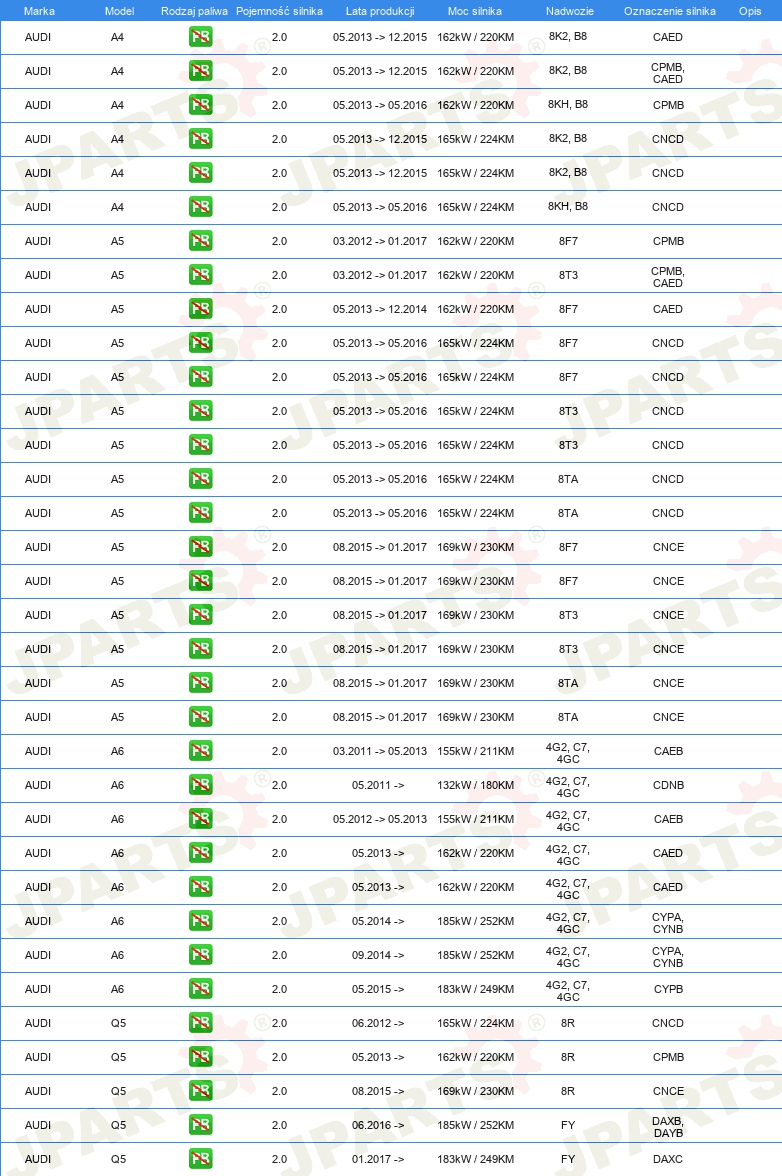
Task: Click the 2.0 capacity cell in the CDNB row
Action: 279,785
